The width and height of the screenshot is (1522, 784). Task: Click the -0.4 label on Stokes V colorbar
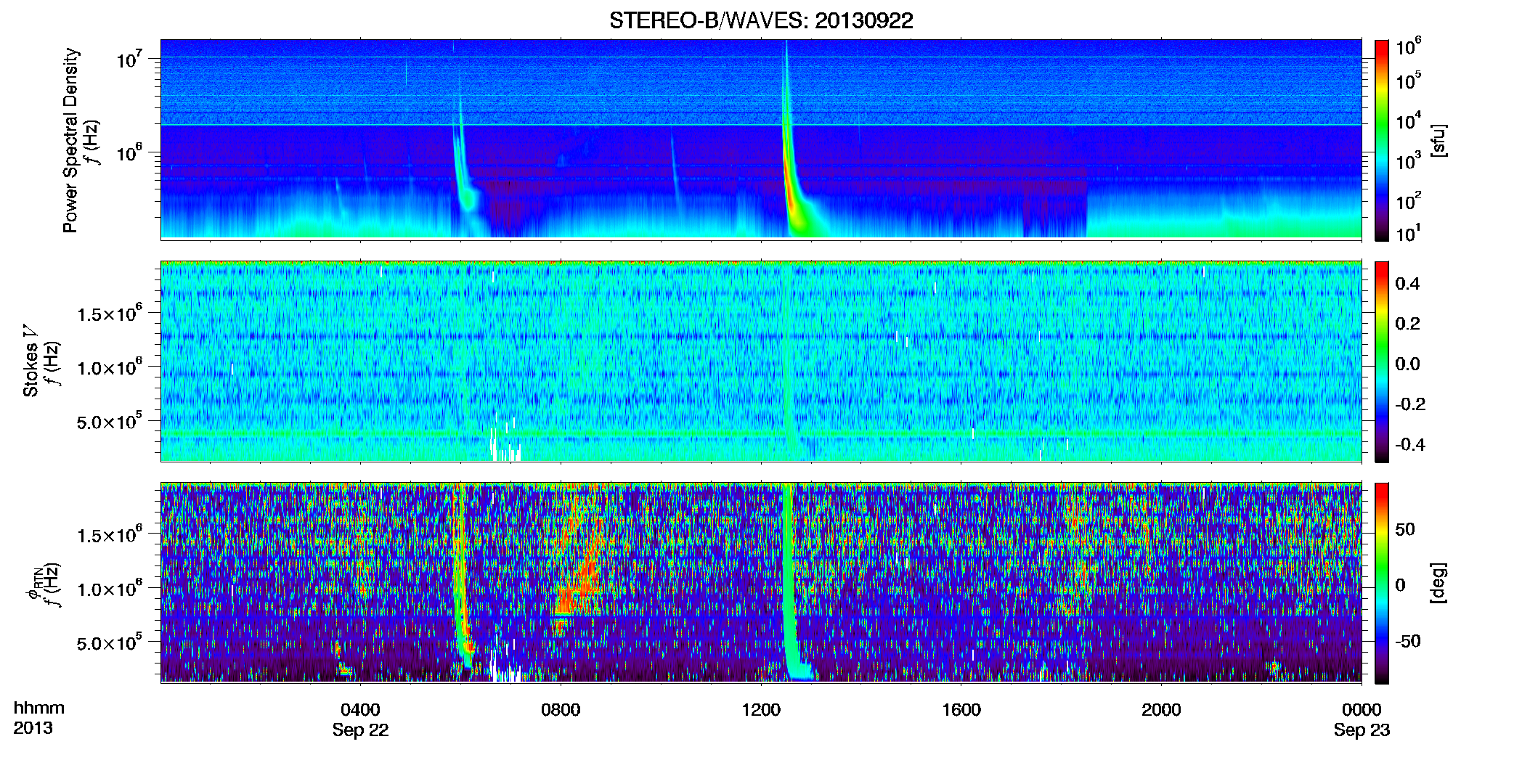(1410, 444)
